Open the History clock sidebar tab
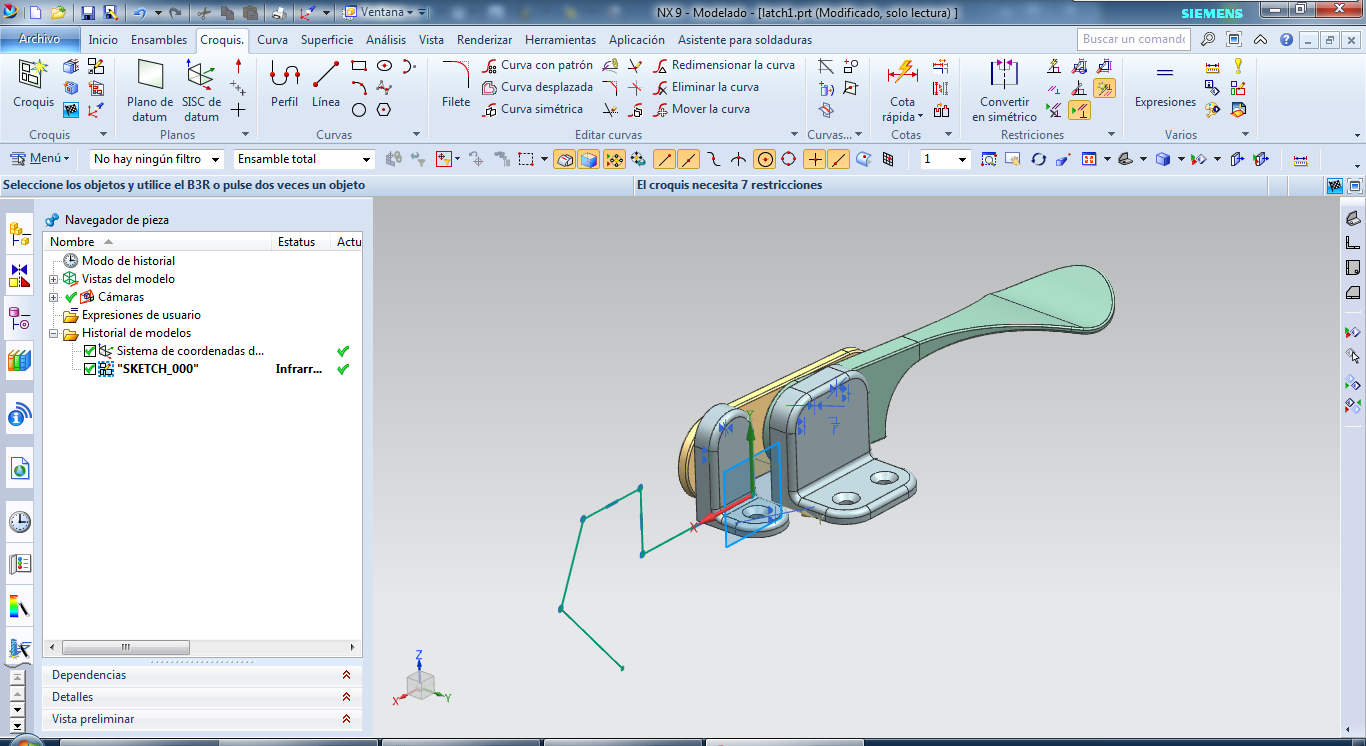Viewport: 1366px width, 746px height. pos(19,521)
